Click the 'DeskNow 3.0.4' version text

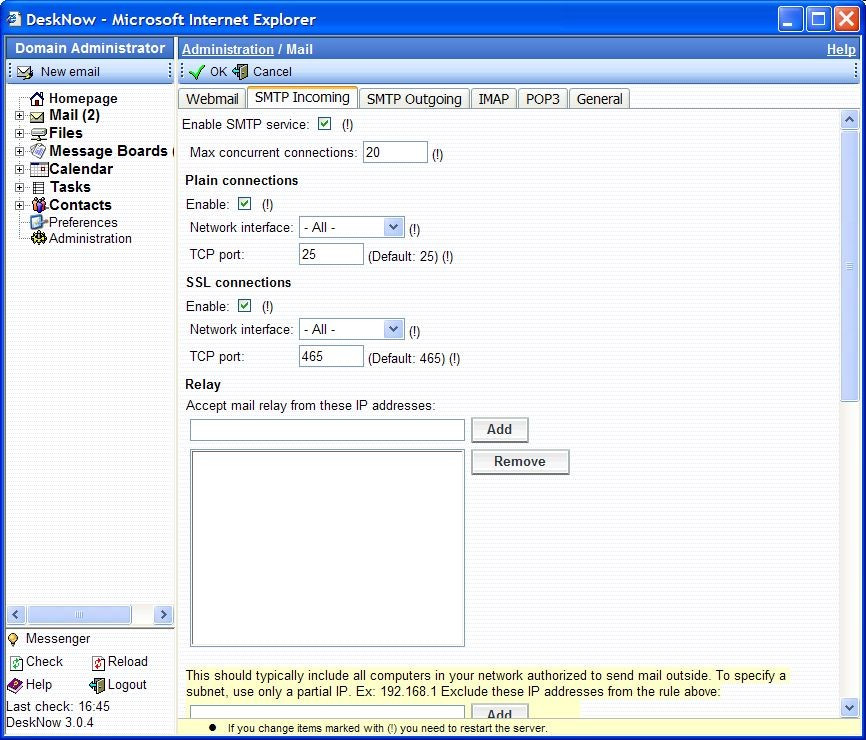tap(50, 722)
